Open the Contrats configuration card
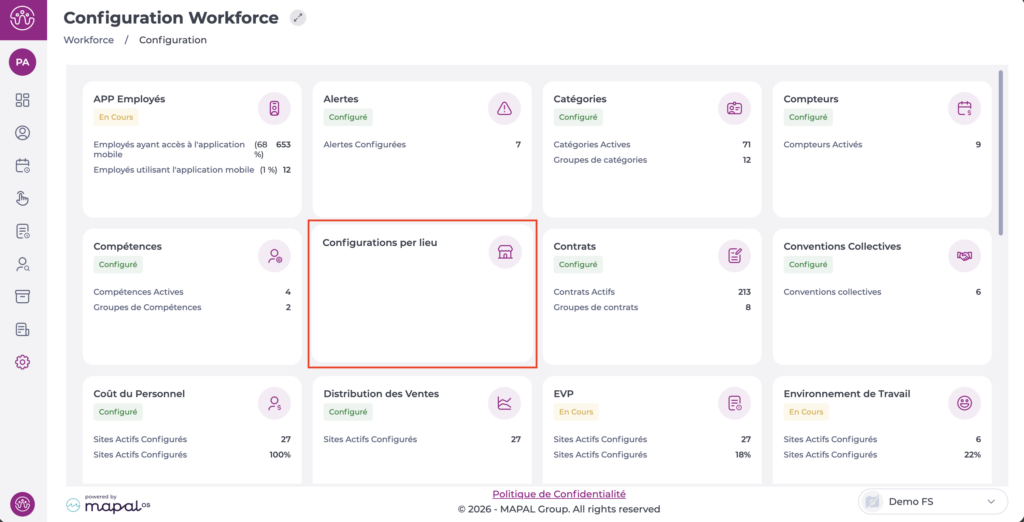 click(x=652, y=296)
